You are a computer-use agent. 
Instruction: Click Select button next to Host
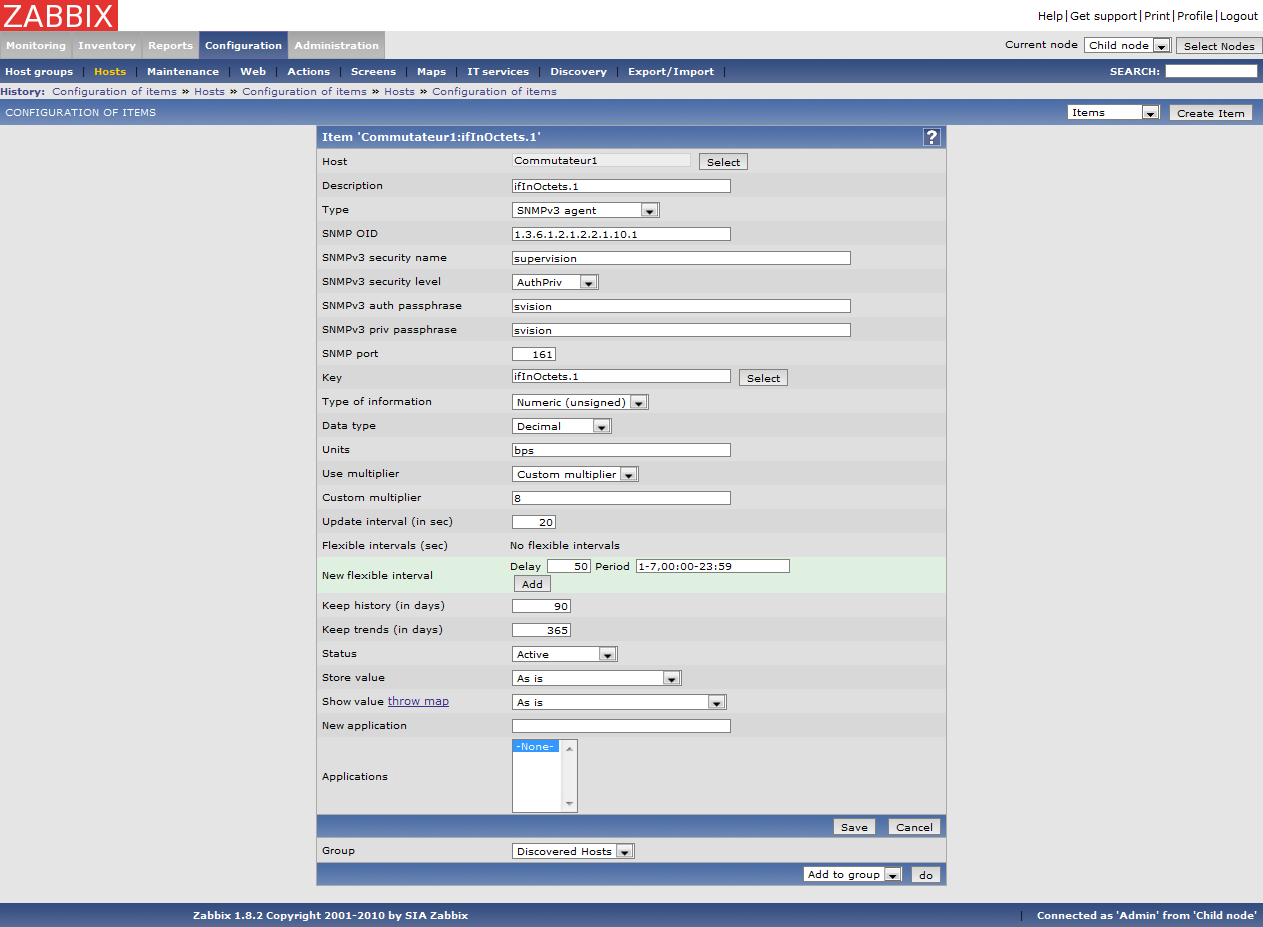point(723,162)
